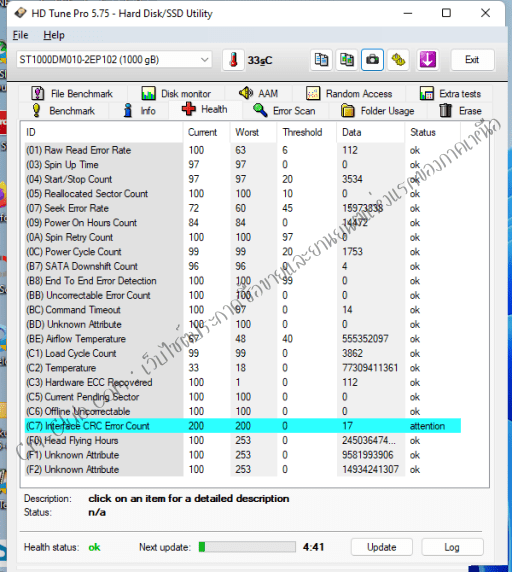Select the (BD) Unknown Attribute row
512x572 pixels.
[x=243, y=325]
